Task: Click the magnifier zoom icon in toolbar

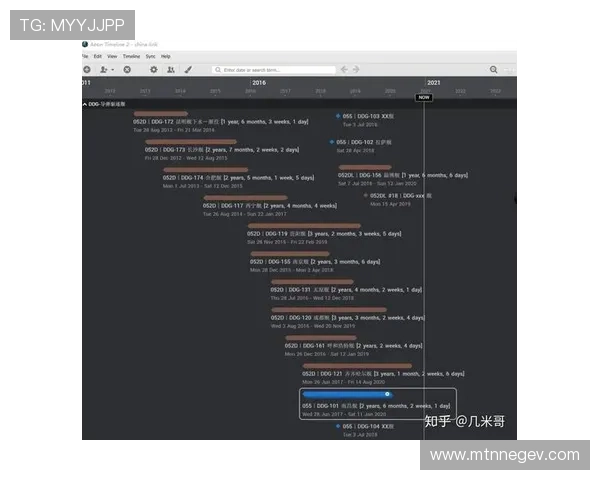Action: tap(494, 70)
